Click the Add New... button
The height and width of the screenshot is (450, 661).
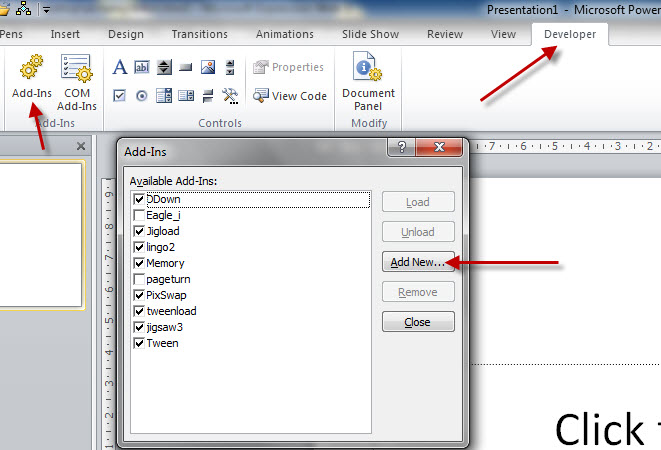coord(418,262)
